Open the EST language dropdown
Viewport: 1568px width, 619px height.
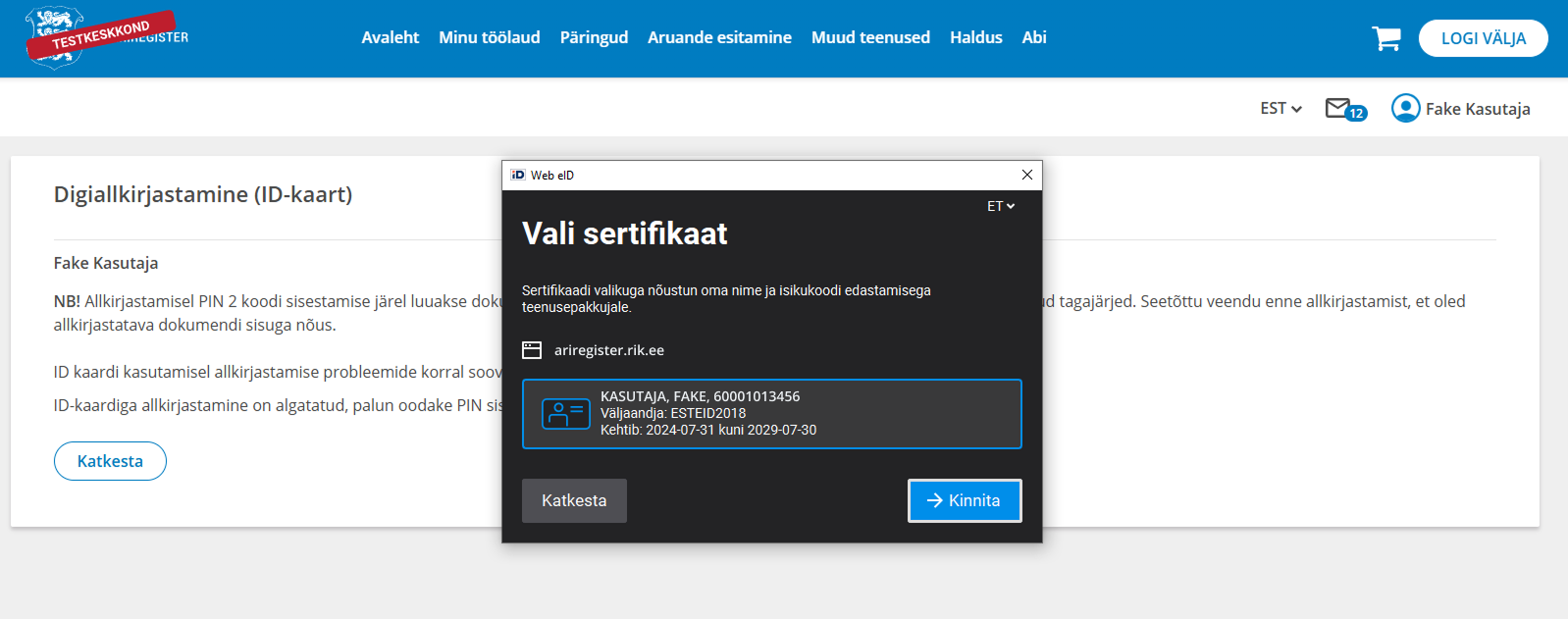coord(1281,108)
